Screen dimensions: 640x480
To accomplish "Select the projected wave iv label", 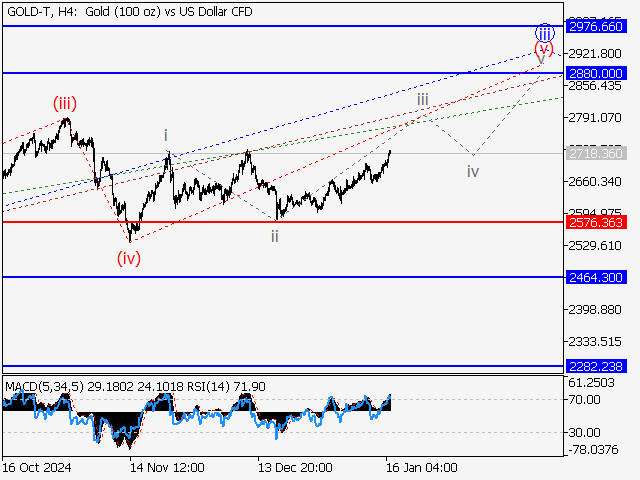I will [x=472, y=171].
